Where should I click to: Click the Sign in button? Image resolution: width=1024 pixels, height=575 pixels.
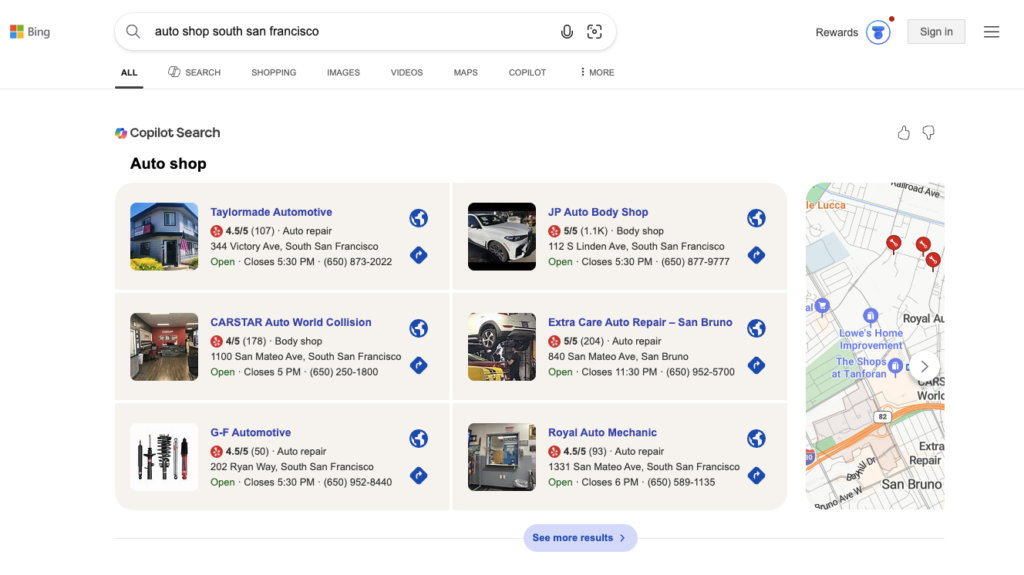point(936,32)
